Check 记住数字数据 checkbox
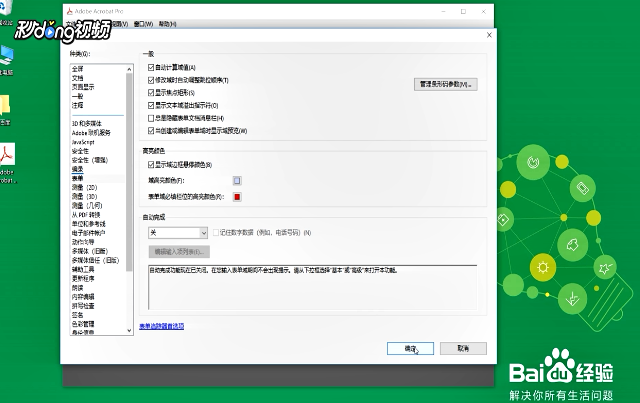The height and width of the screenshot is (403, 640). [216, 233]
